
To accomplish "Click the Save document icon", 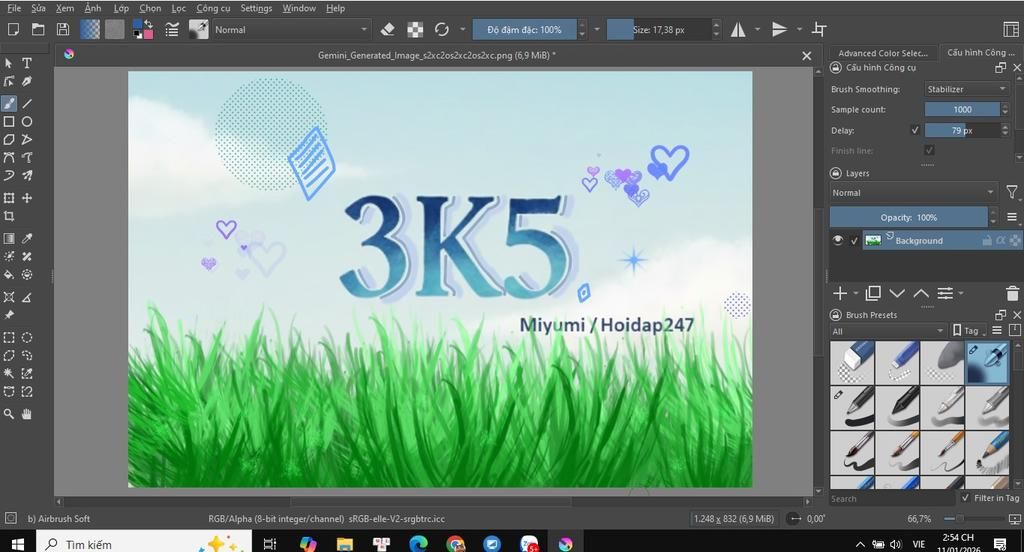I will (63, 30).
